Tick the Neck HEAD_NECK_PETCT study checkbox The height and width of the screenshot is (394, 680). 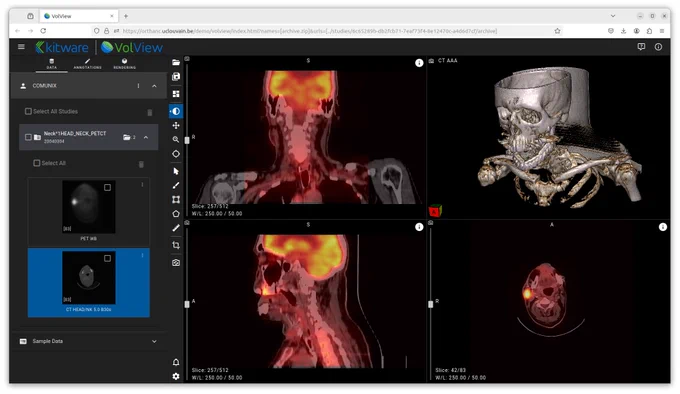(28, 137)
